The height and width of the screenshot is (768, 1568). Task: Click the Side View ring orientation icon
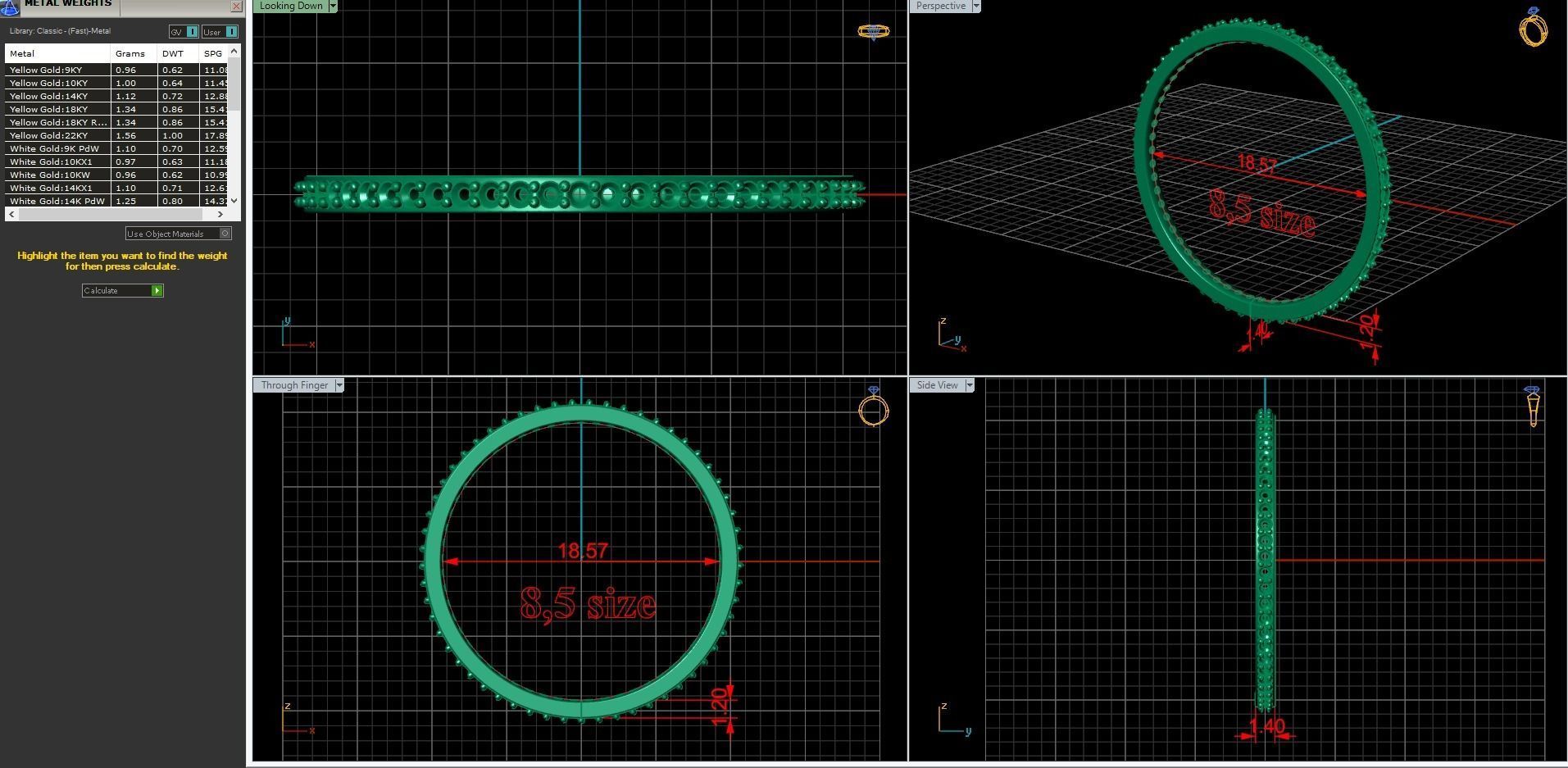tap(1533, 407)
